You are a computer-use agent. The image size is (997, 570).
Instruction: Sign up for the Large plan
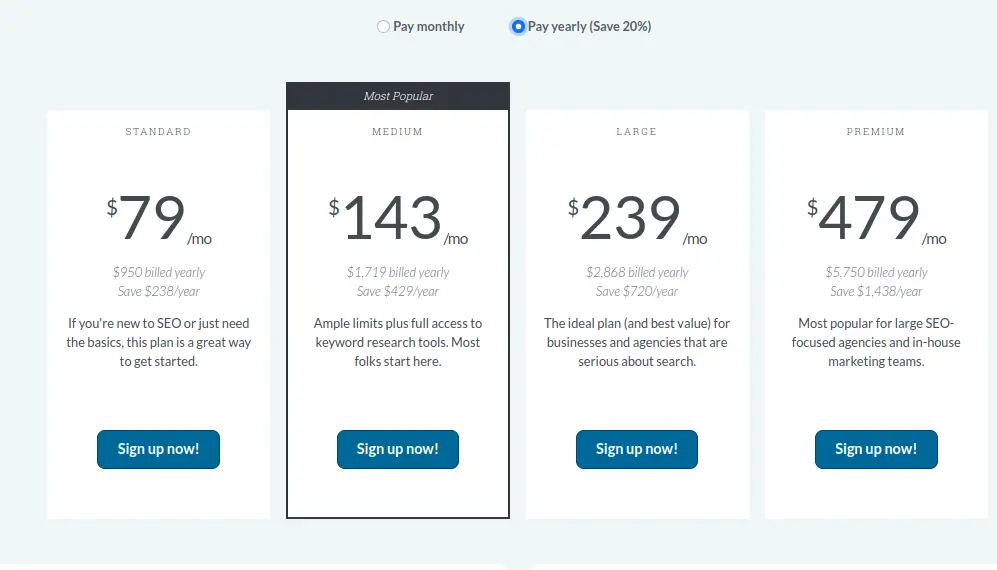click(x=636, y=449)
